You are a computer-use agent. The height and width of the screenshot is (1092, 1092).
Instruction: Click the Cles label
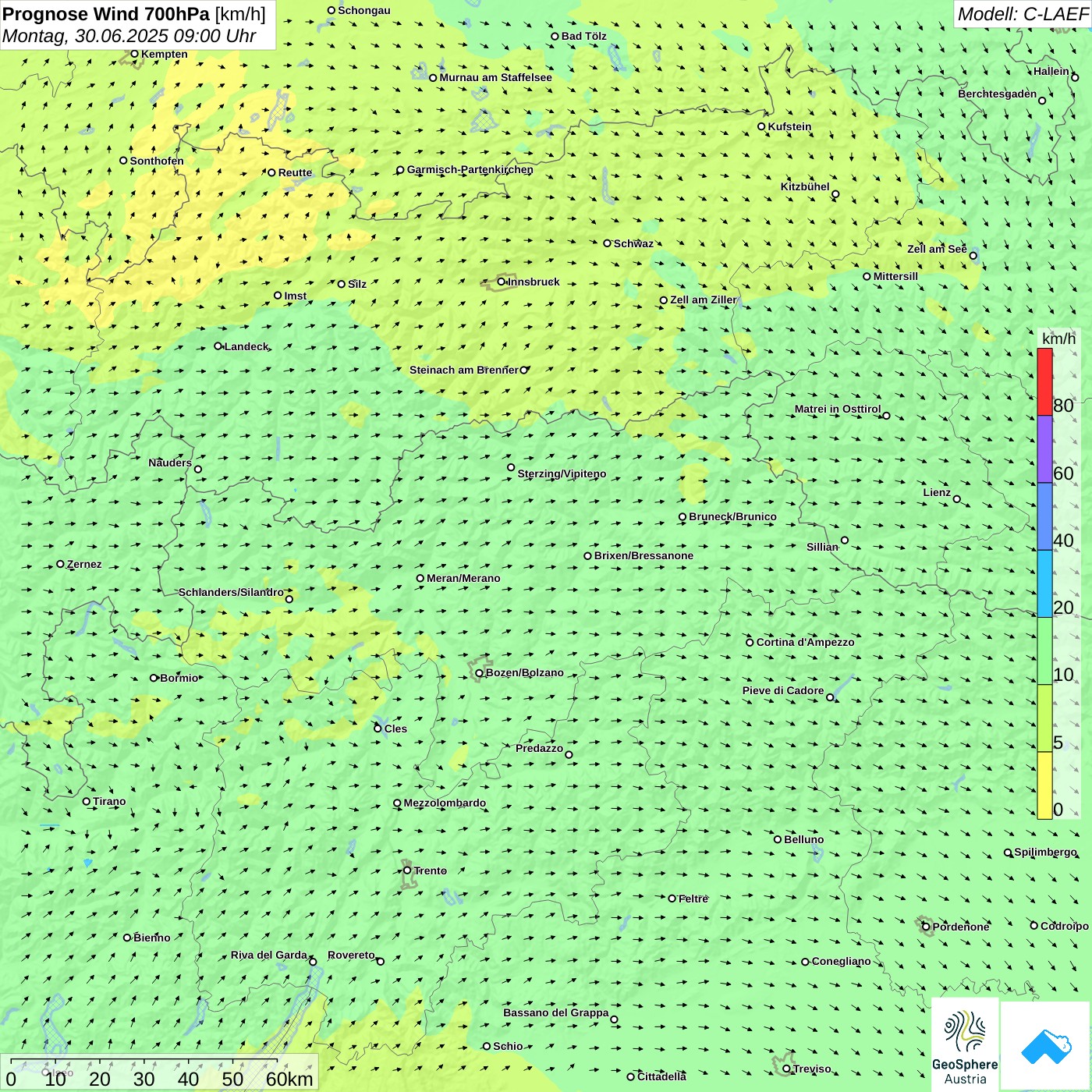pos(395,729)
